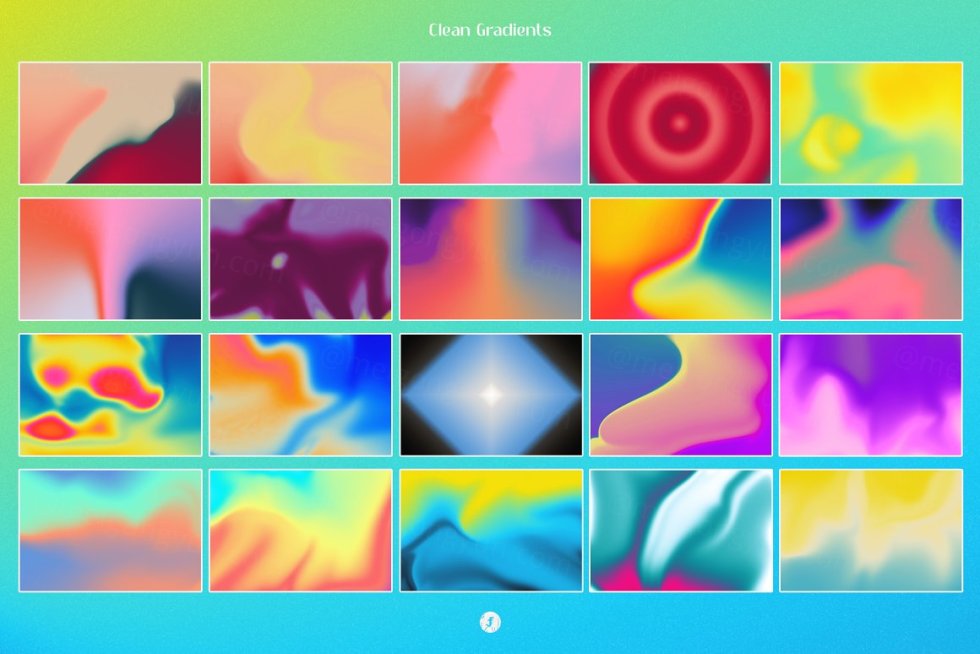Select the red concentric circles gradient
The image size is (980, 654).
tap(680, 123)
